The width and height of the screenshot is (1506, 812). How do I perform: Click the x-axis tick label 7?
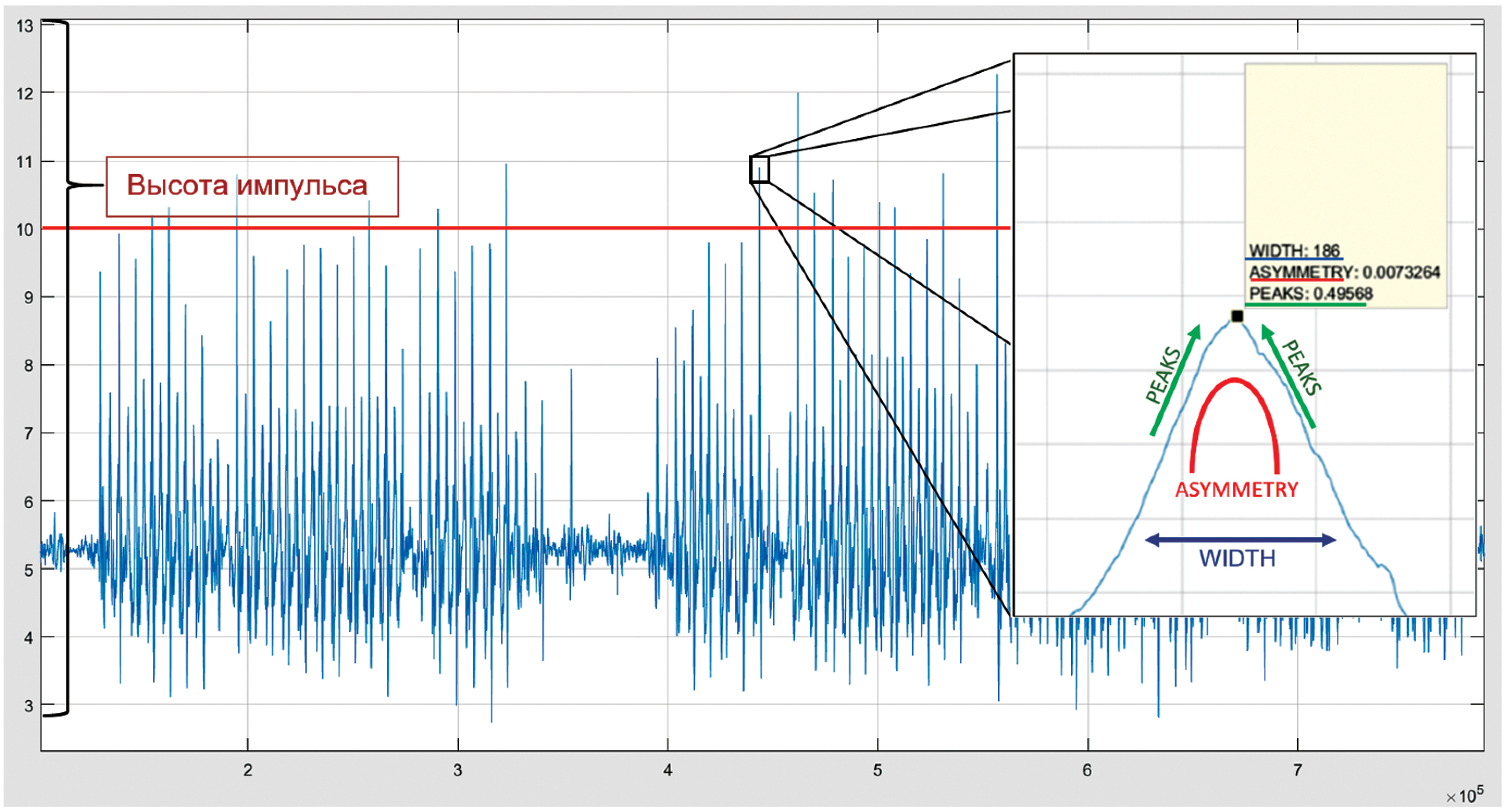[x=1297, y=771]
